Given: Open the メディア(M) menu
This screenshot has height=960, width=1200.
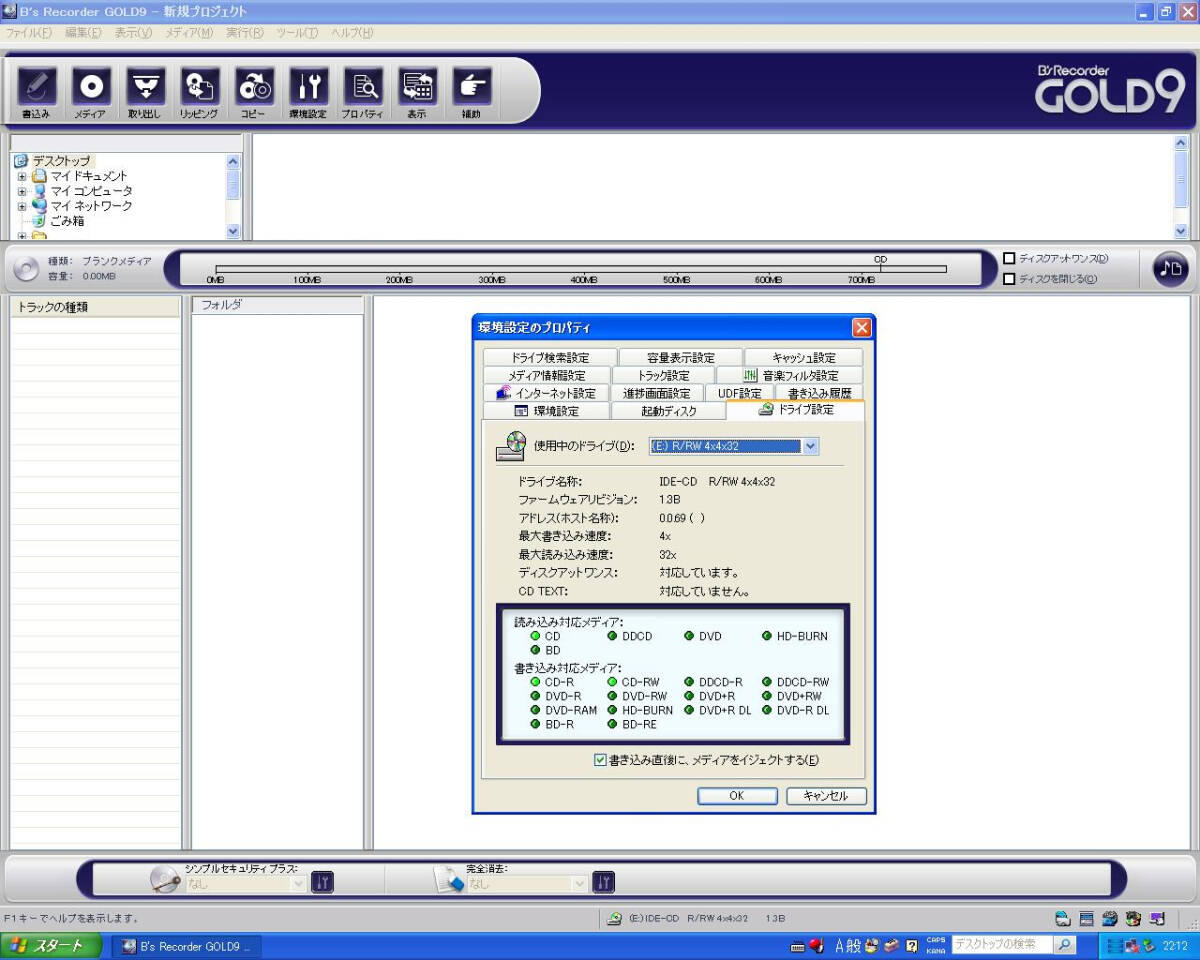Looking at the screenshot, I should click(x=190, y=33).
